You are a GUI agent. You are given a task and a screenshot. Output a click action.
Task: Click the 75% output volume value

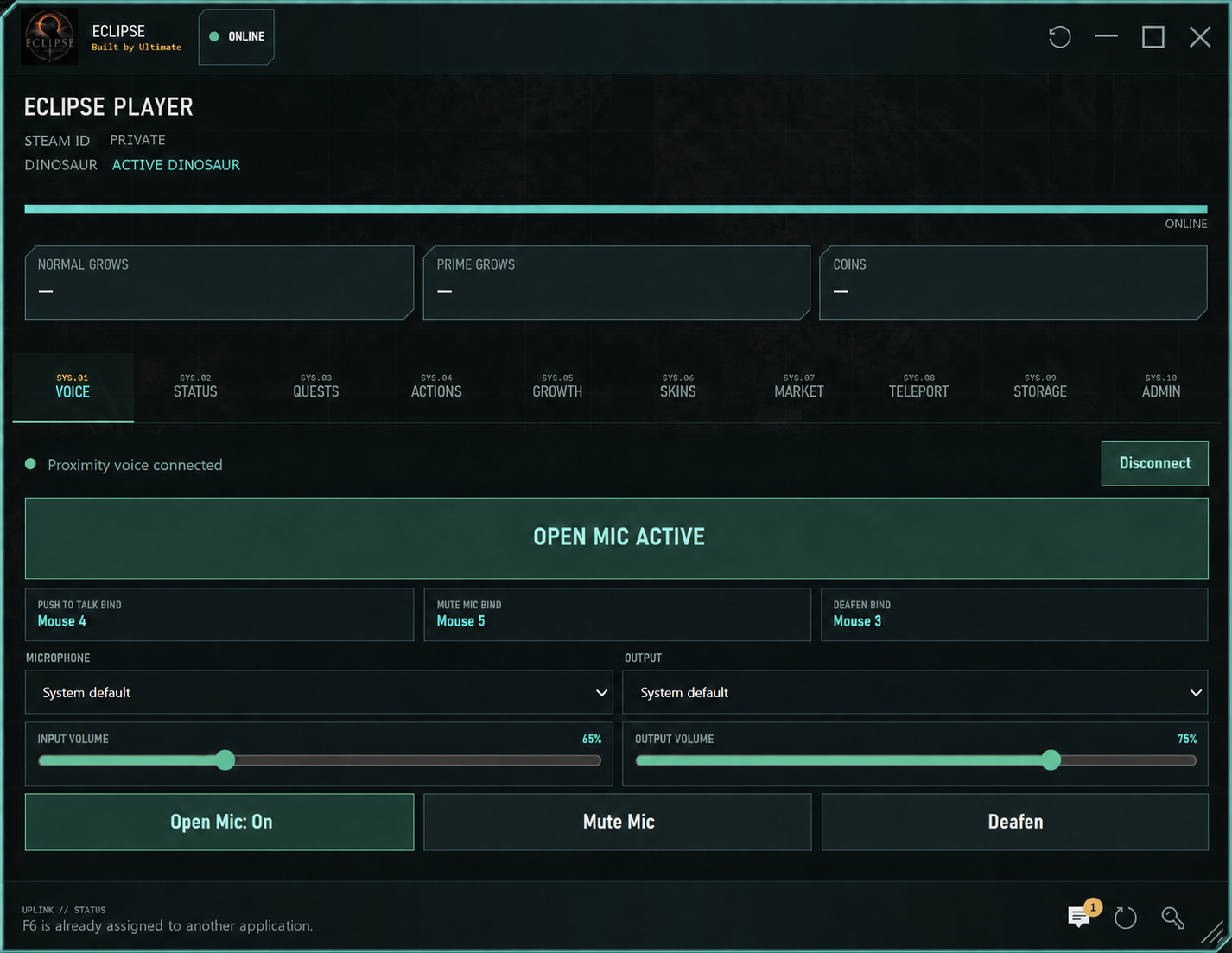1187,739
